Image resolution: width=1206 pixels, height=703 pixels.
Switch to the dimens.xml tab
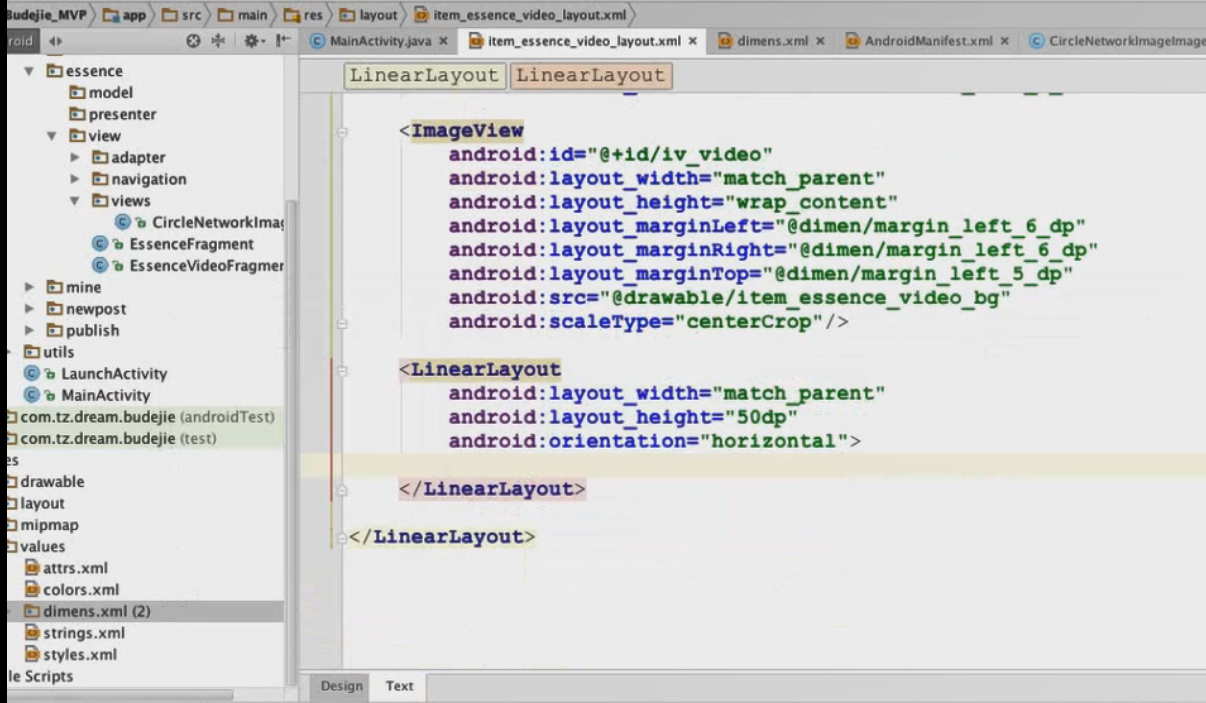tap(772, 41)
